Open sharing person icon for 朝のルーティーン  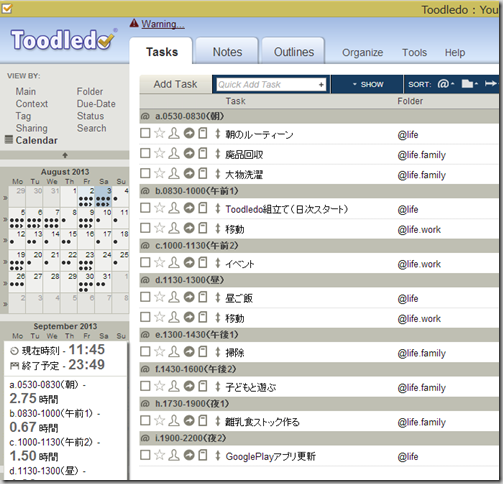174,133
